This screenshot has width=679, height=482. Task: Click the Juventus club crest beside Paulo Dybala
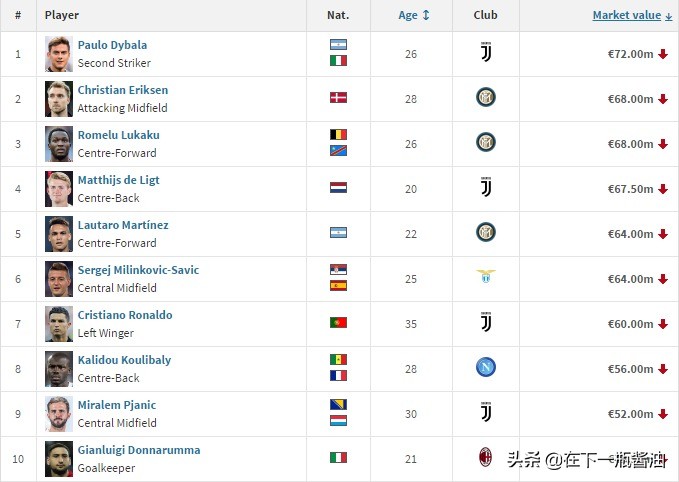pyautogui.click(x=486, y=52)
